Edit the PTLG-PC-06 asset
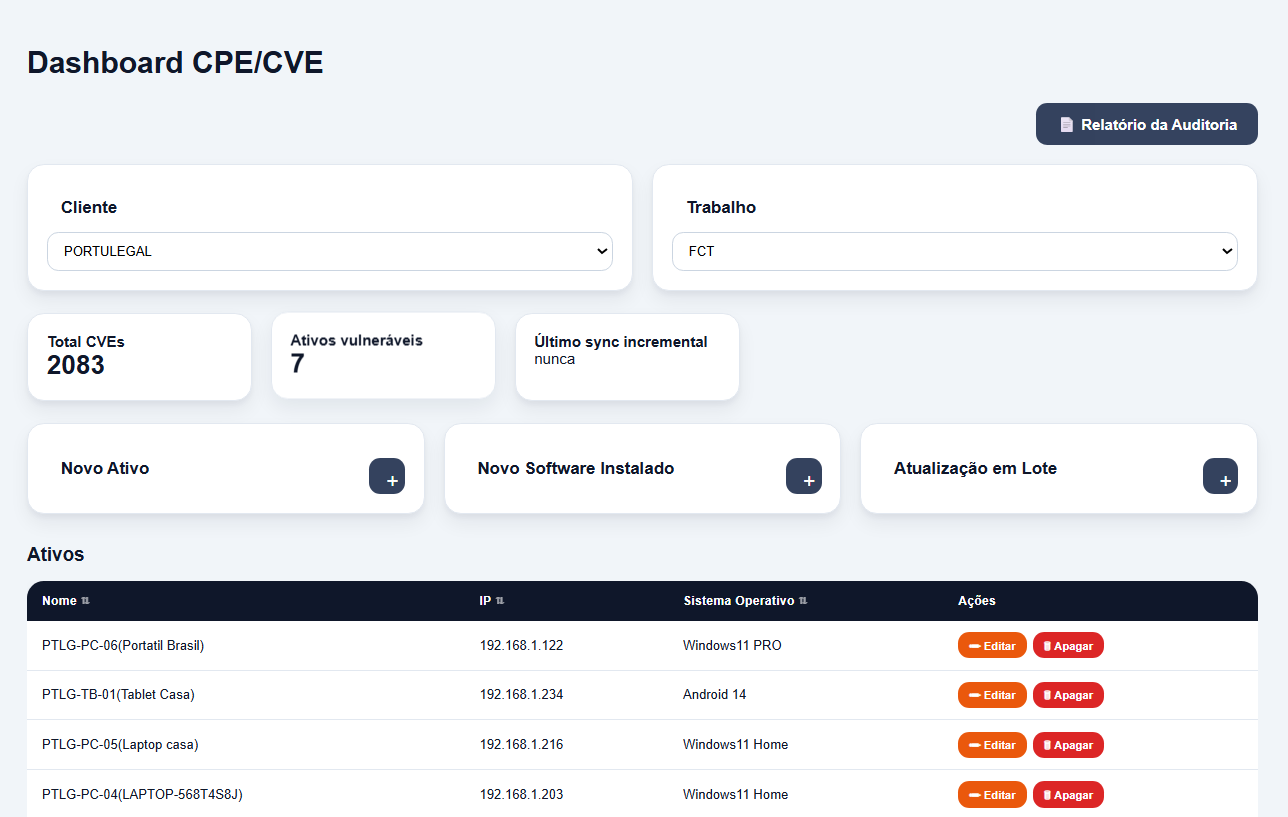The image size is (1288, 817). tap(992, 646)
